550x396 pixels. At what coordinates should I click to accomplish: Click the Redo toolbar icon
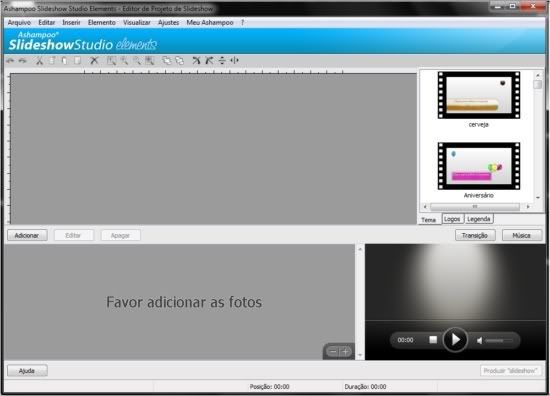point(22,61)
